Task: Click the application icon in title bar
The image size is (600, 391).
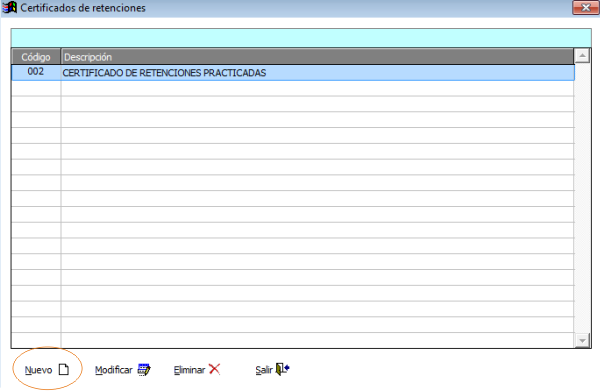Action: click(9, 7)
